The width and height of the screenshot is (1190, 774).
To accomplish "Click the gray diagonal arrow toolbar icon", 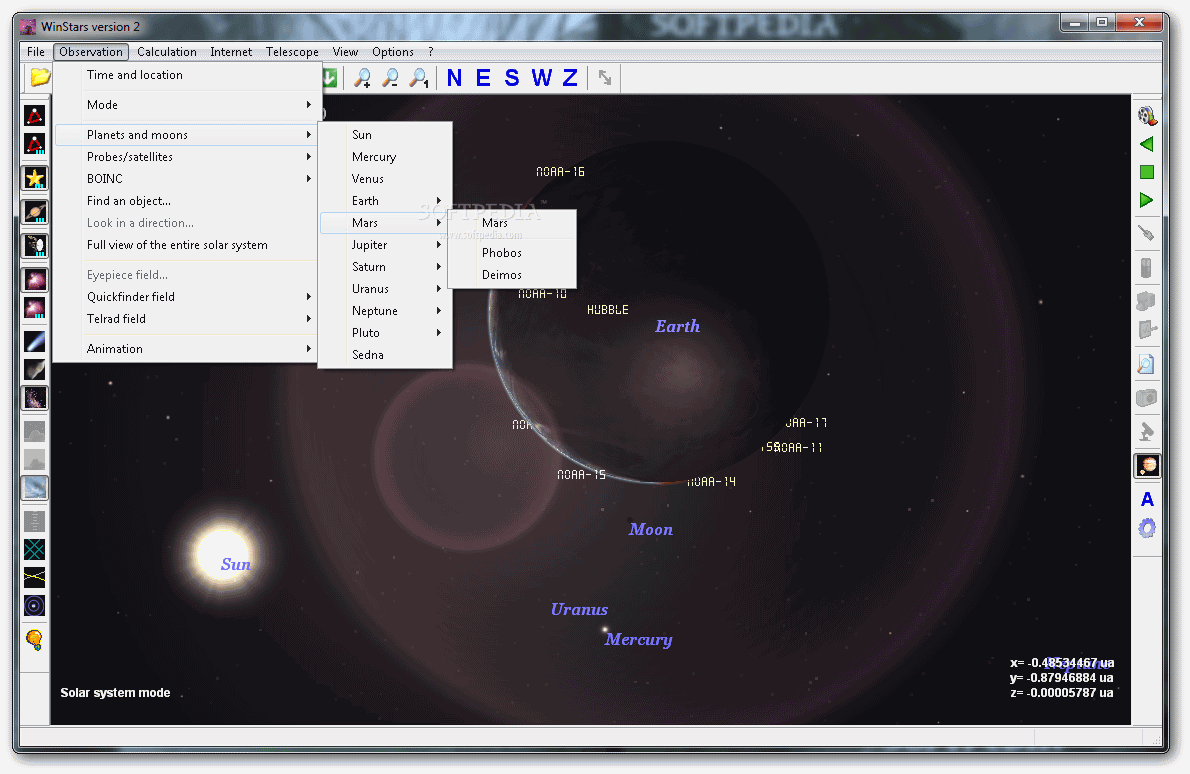I will [x=605, y=77].
